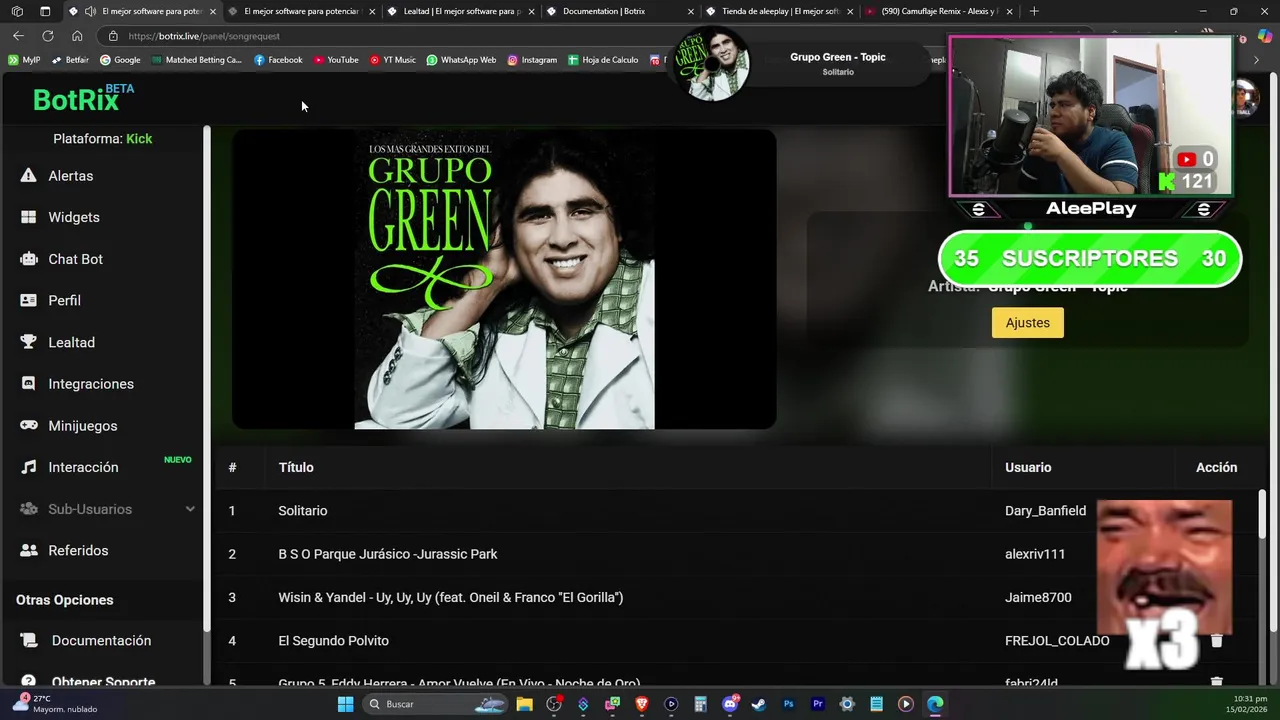Click the Solitario song title

pyautogui.click(x=303, y=511)
